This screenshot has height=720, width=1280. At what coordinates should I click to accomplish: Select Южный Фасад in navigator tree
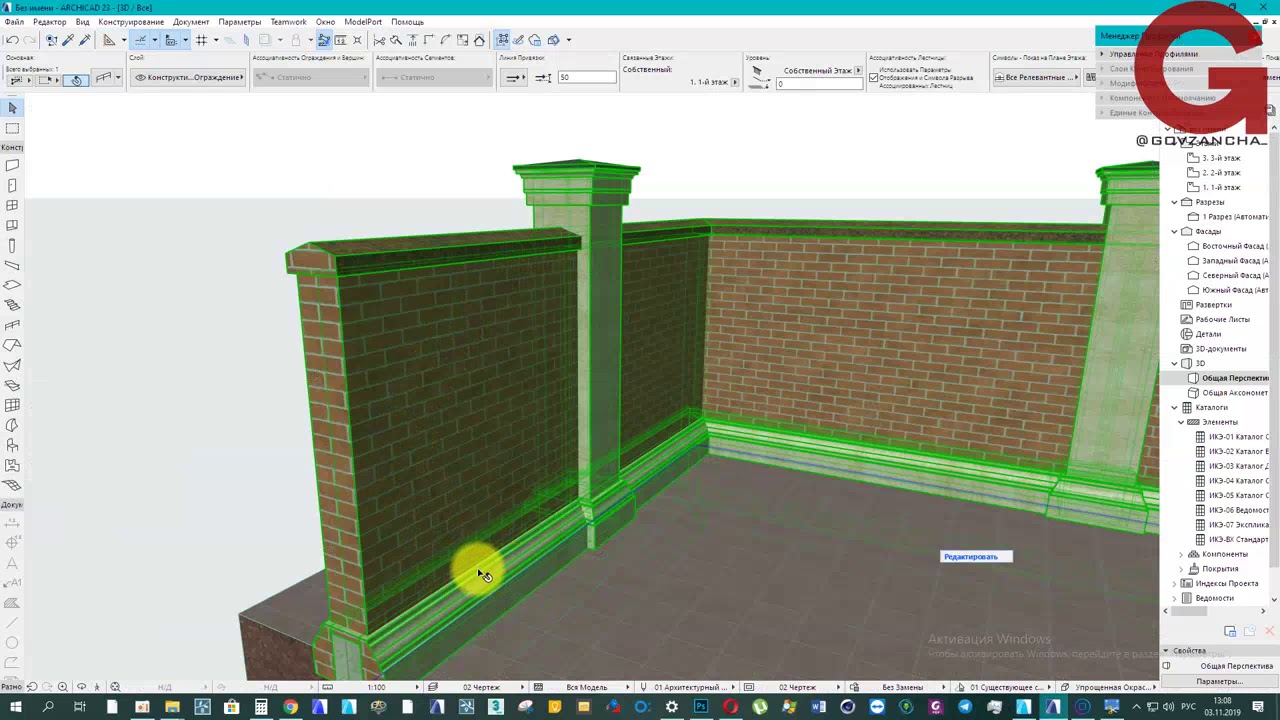pos(1234,290)
